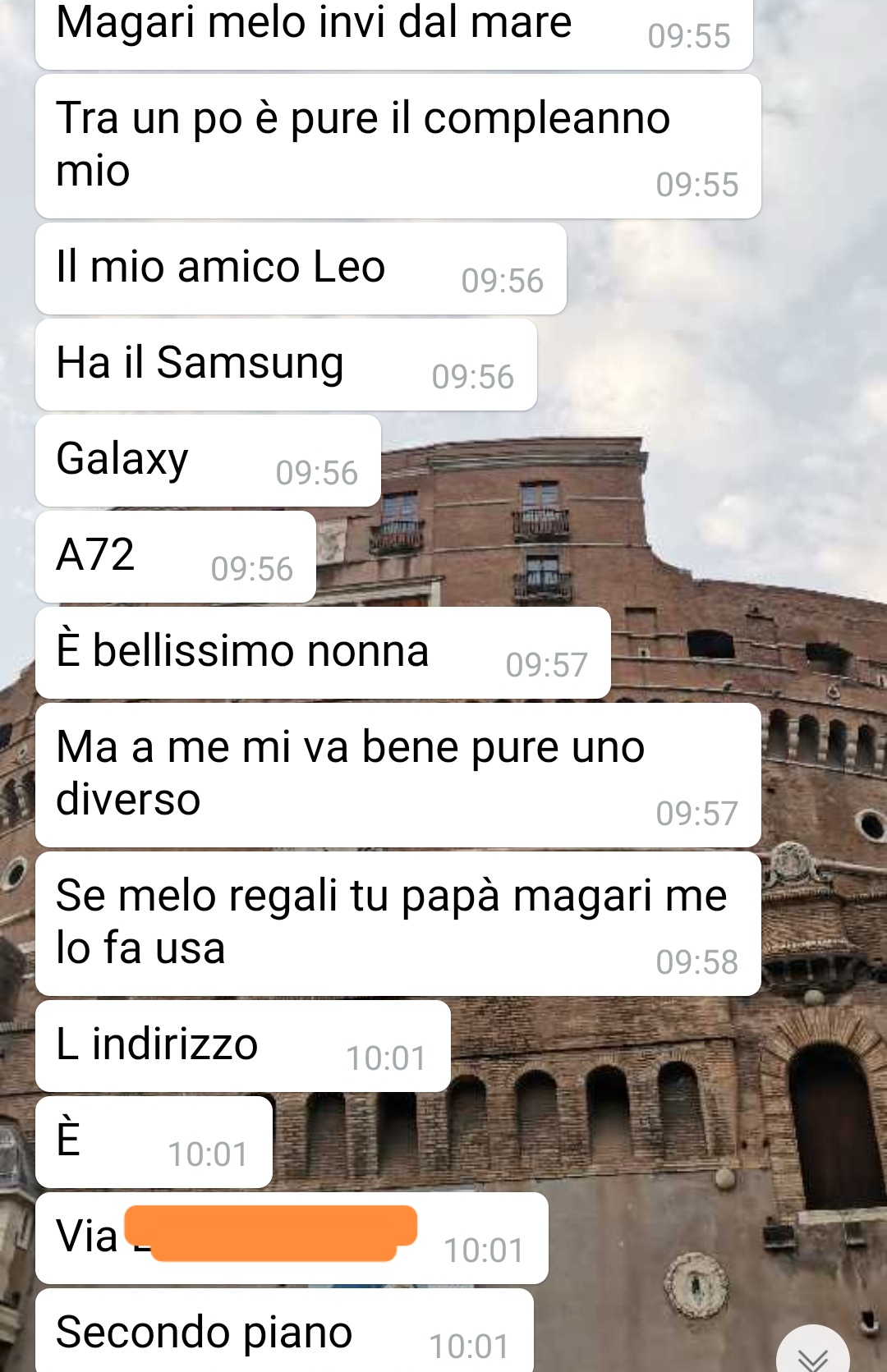887x1372 pixels.
Task: Tap the 09:56 timestamp on the 'A72' message
Action: point(251,569)
